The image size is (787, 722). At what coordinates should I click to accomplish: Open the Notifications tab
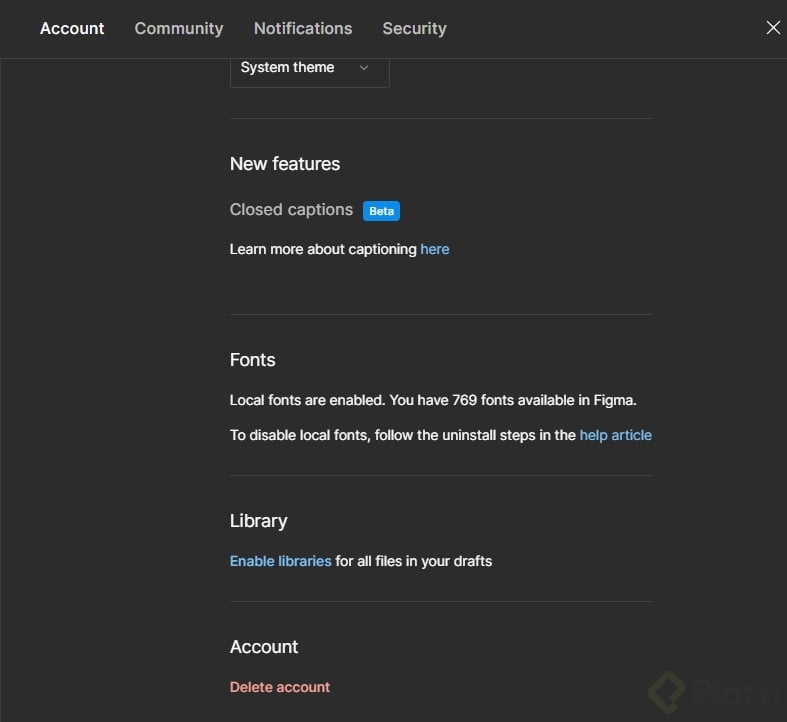coord(303,28)
